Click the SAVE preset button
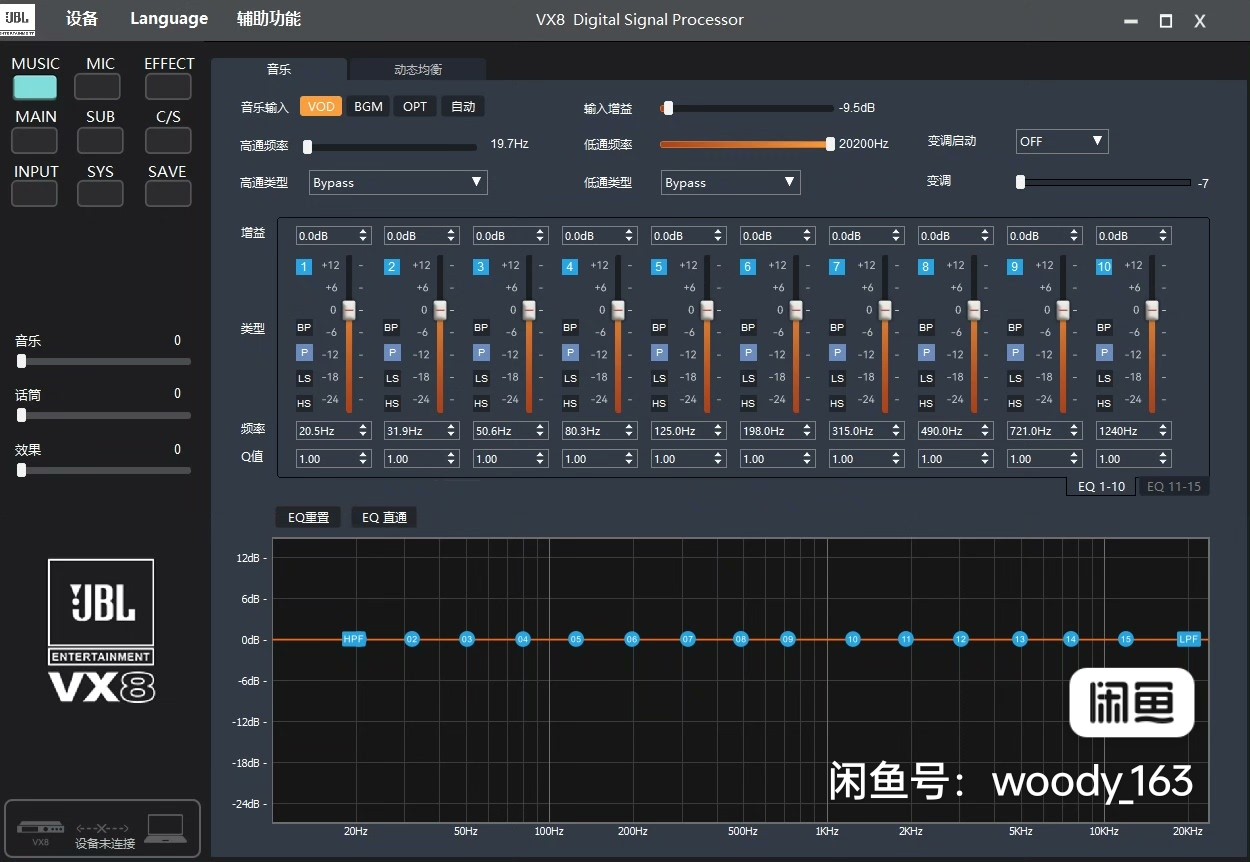Screen dimensions: 1250x862 click(x=168, y=194)
